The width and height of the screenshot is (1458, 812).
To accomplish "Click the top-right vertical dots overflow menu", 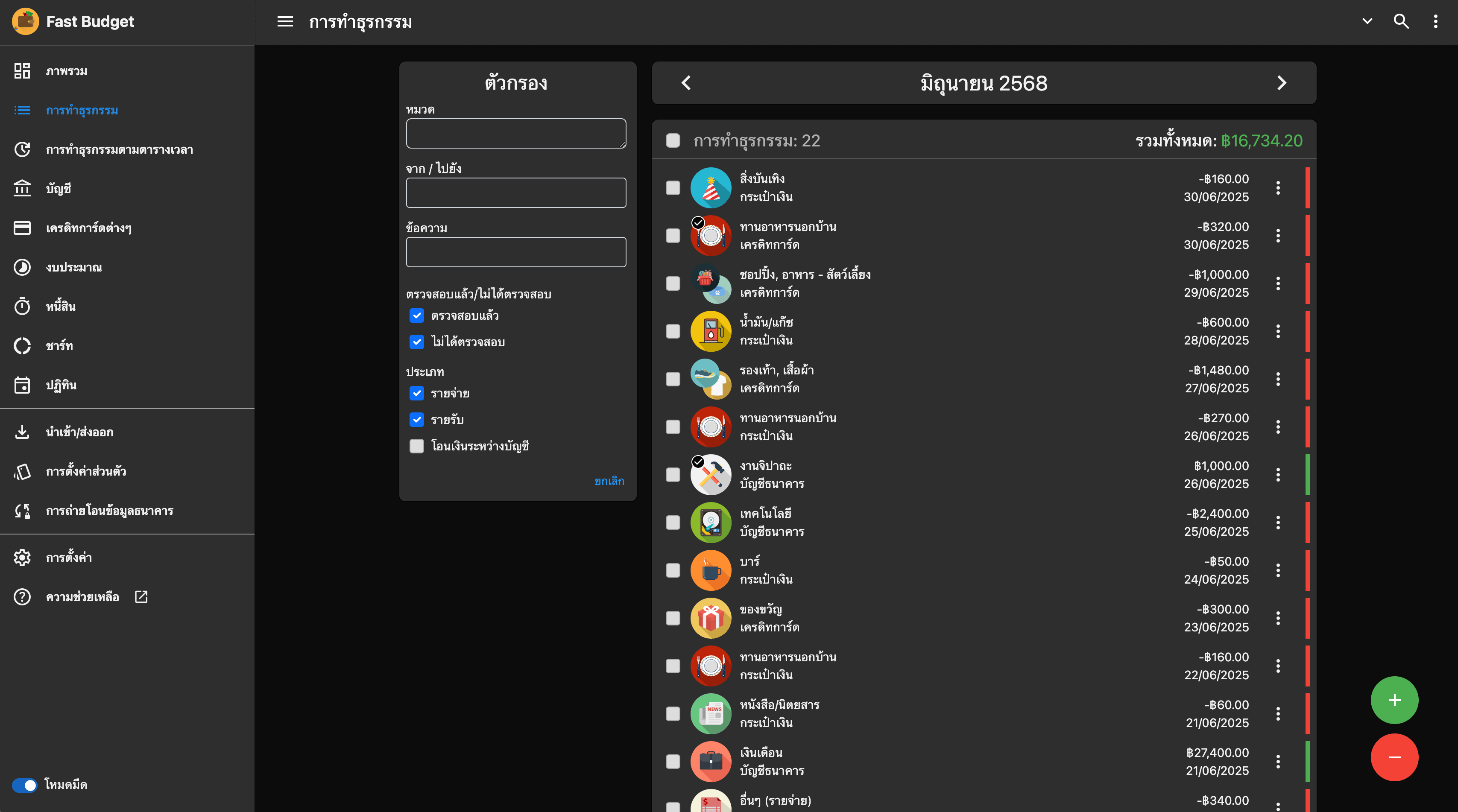I will pyautogui.click(x=1435, y=21).
